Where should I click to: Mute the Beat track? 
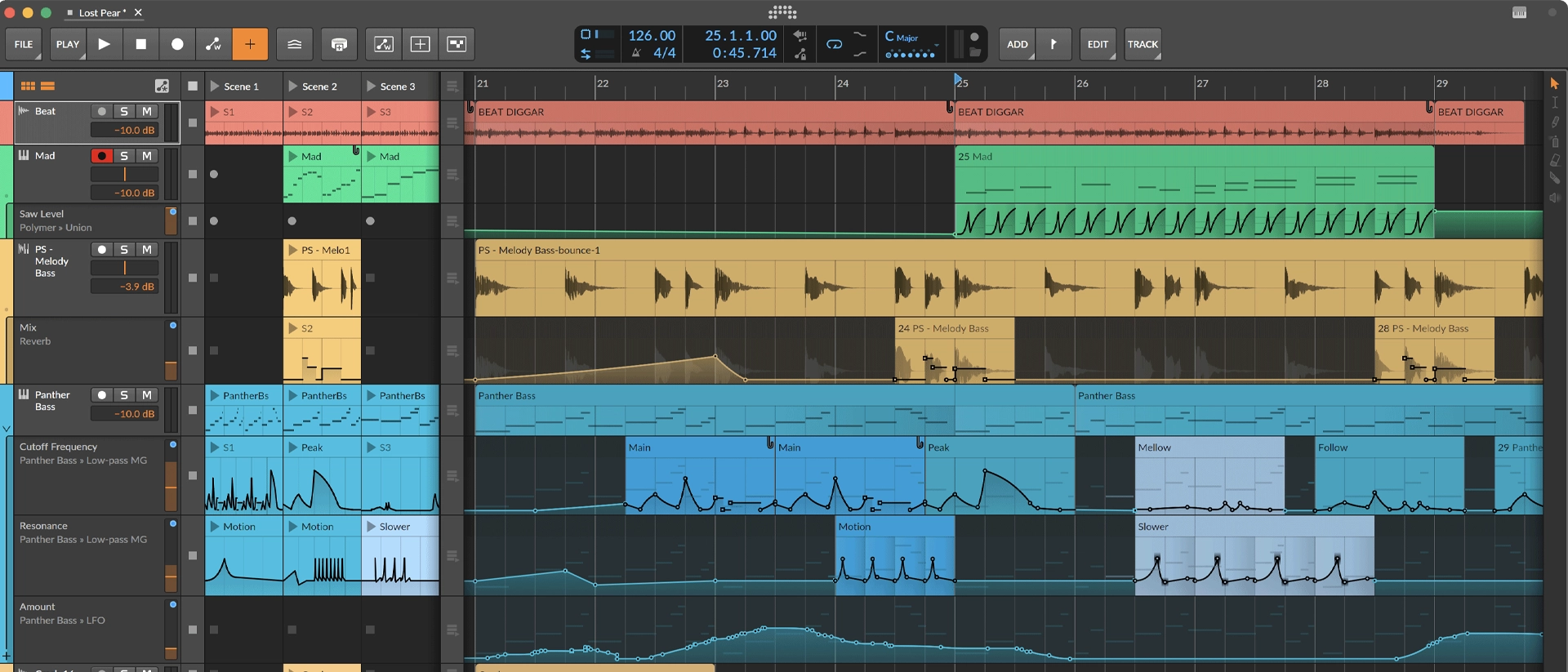(x=147, y=111)
